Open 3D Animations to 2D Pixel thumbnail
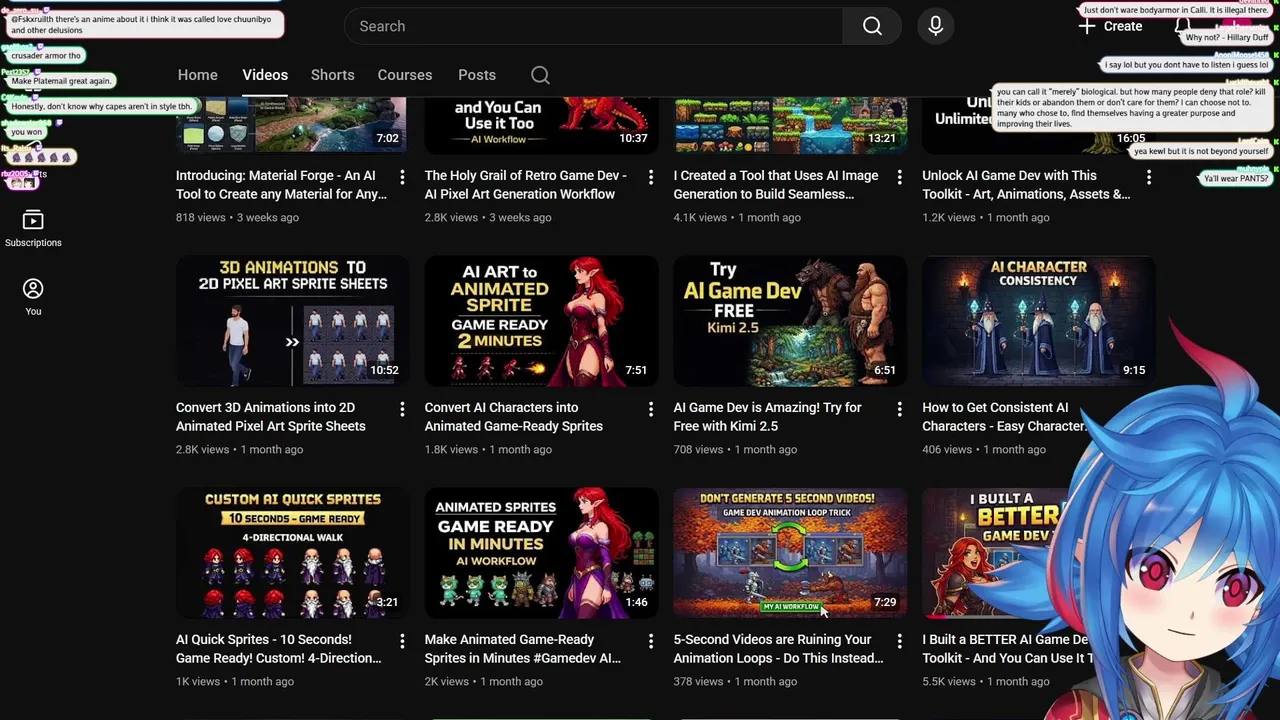1280x720 pixels. pyautogui.click(x=292, y=321)
